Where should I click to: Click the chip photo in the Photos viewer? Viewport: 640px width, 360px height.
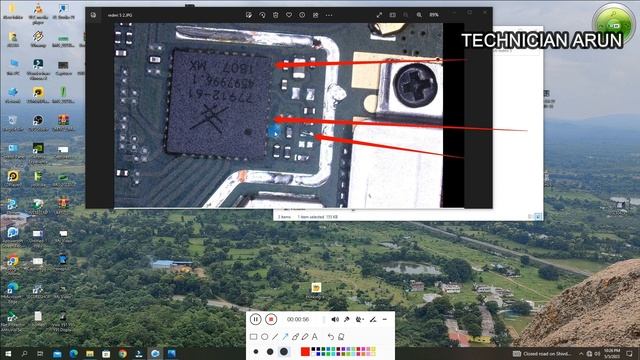pos(278,115)
